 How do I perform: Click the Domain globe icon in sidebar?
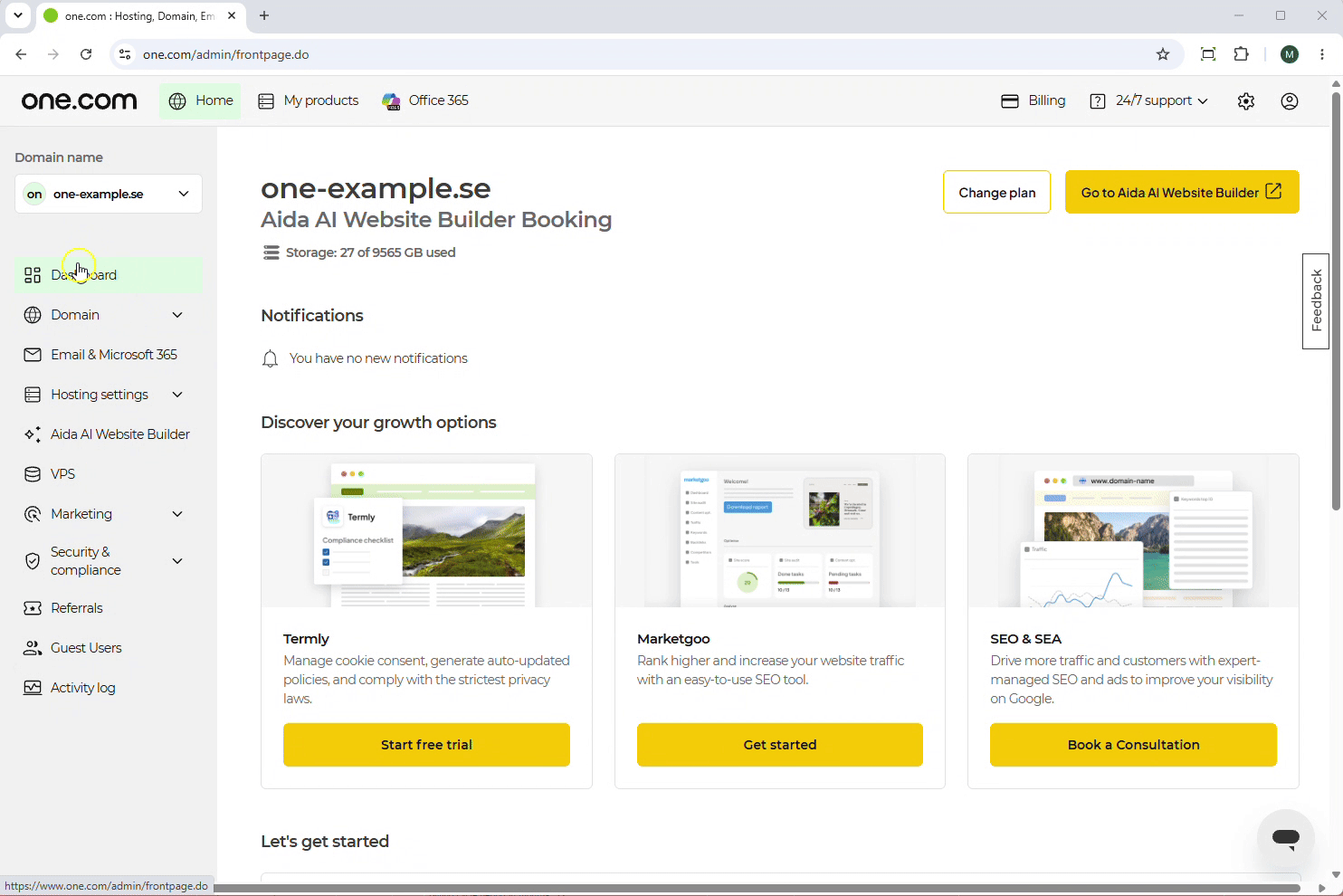click(33, 315)
